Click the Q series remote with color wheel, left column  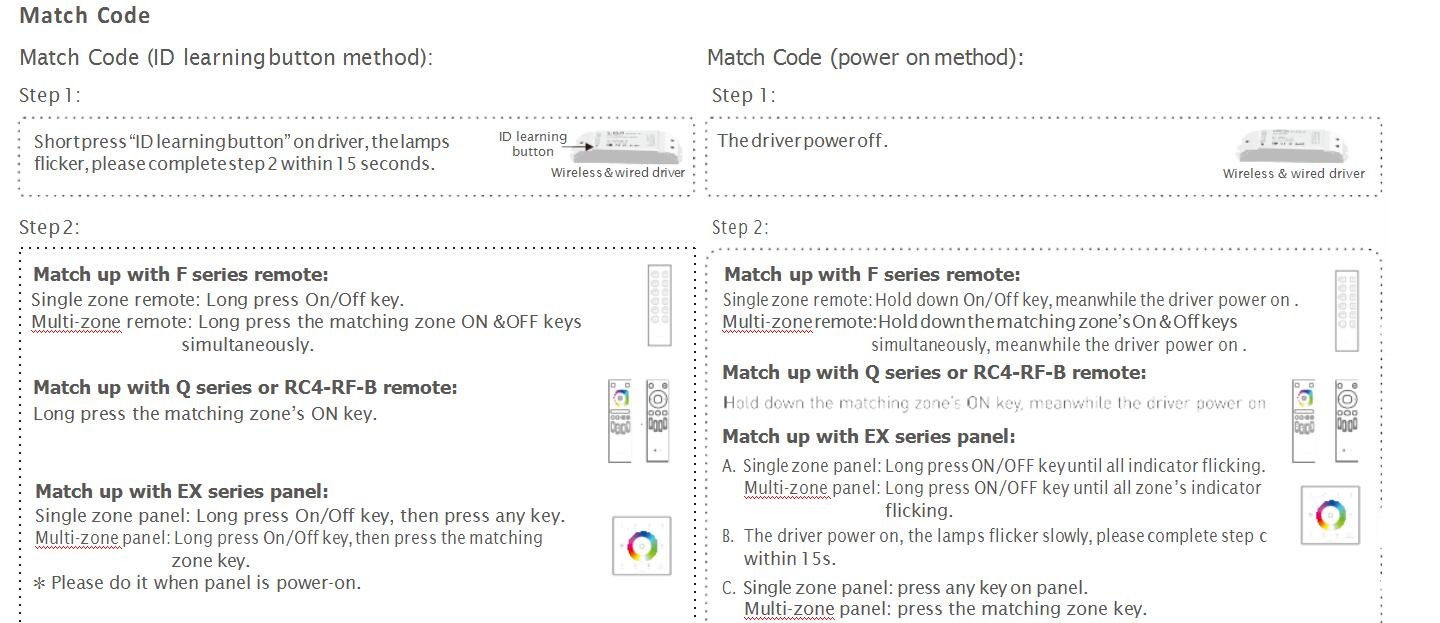(x=620, y=420)
